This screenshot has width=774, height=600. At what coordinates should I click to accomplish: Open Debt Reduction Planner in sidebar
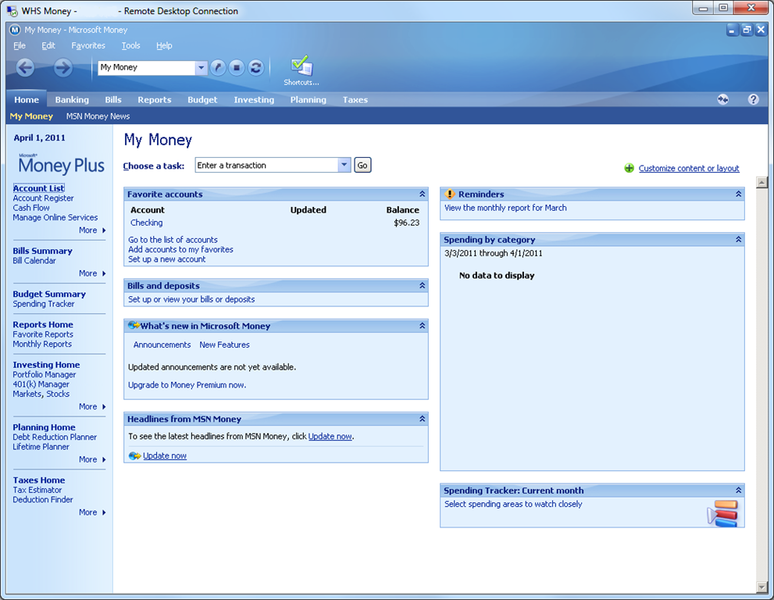coord(55,437)
